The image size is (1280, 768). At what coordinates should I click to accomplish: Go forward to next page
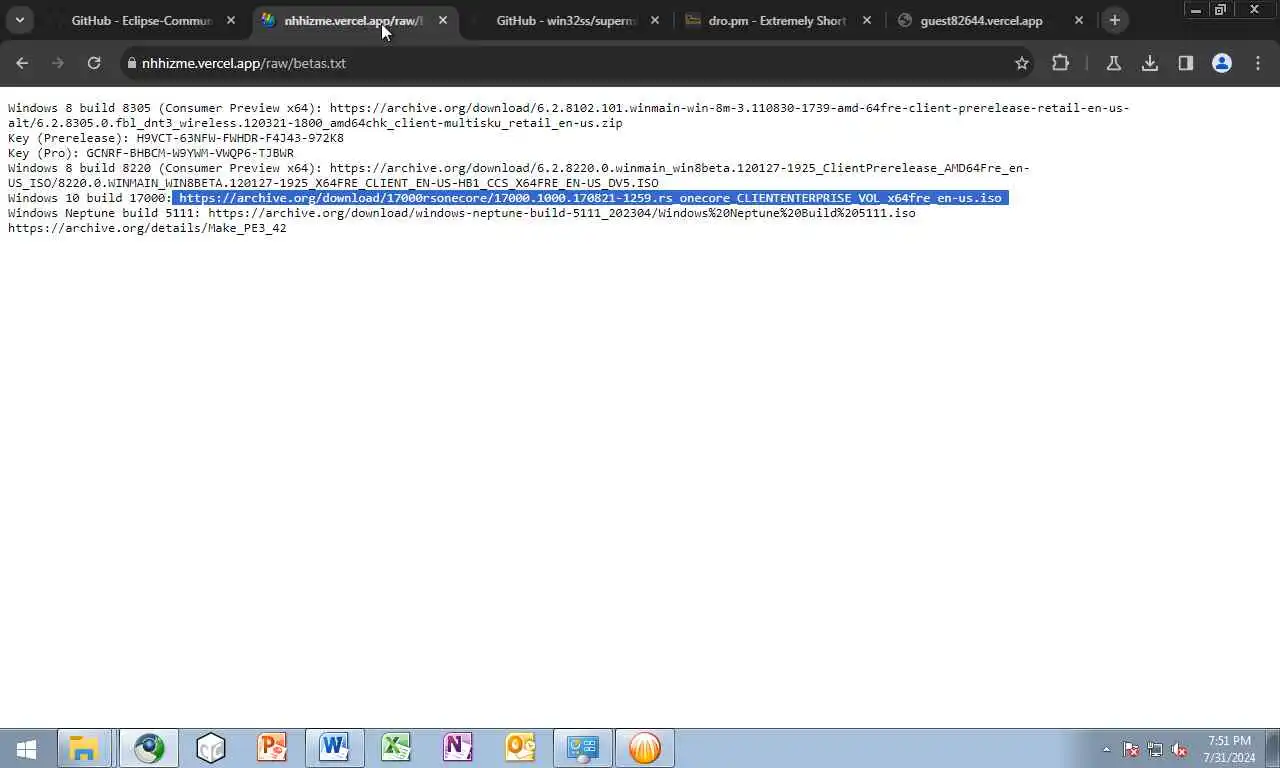58,63
